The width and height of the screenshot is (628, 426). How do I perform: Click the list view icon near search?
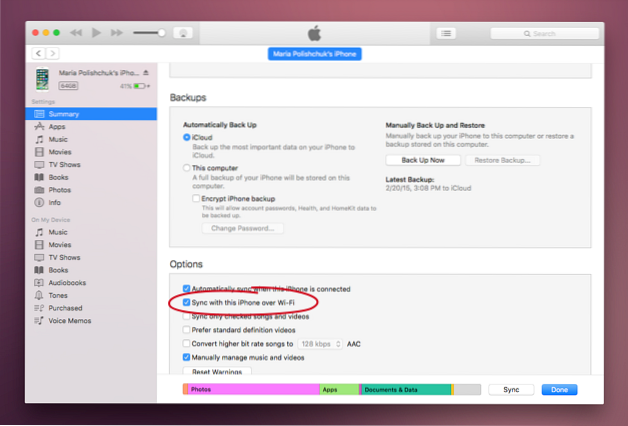point(445,33)
